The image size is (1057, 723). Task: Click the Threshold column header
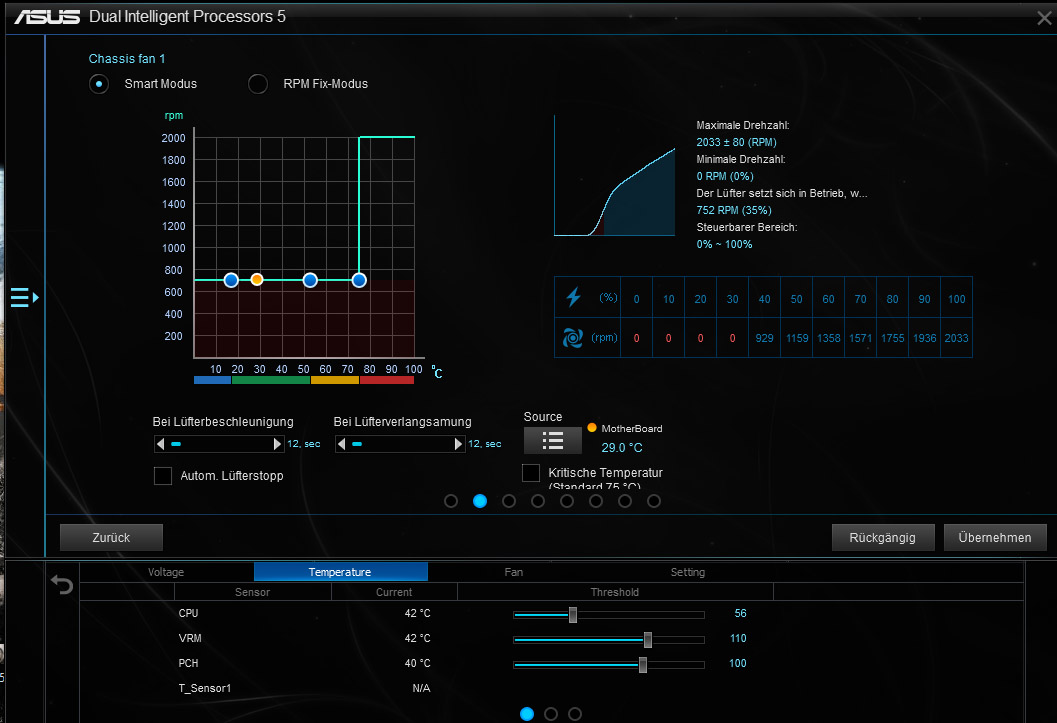point(615,592)
